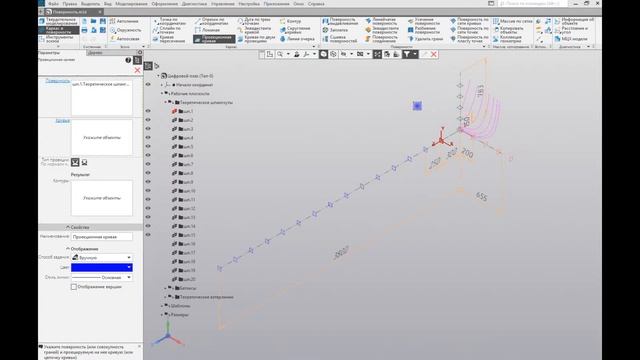Collapse Теоретические шпангоуты tree folder
640x360 pixels.
coord(166,102)
